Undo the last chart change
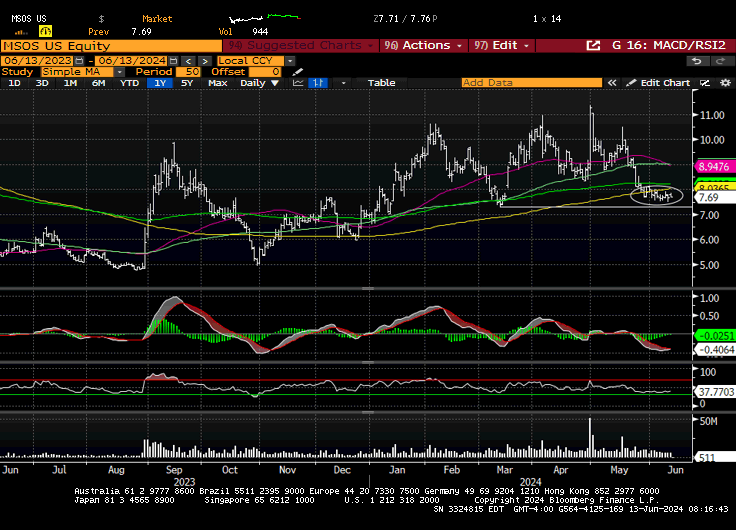The width and height of the screenshot is (736, 530). [x=697, y=61]
